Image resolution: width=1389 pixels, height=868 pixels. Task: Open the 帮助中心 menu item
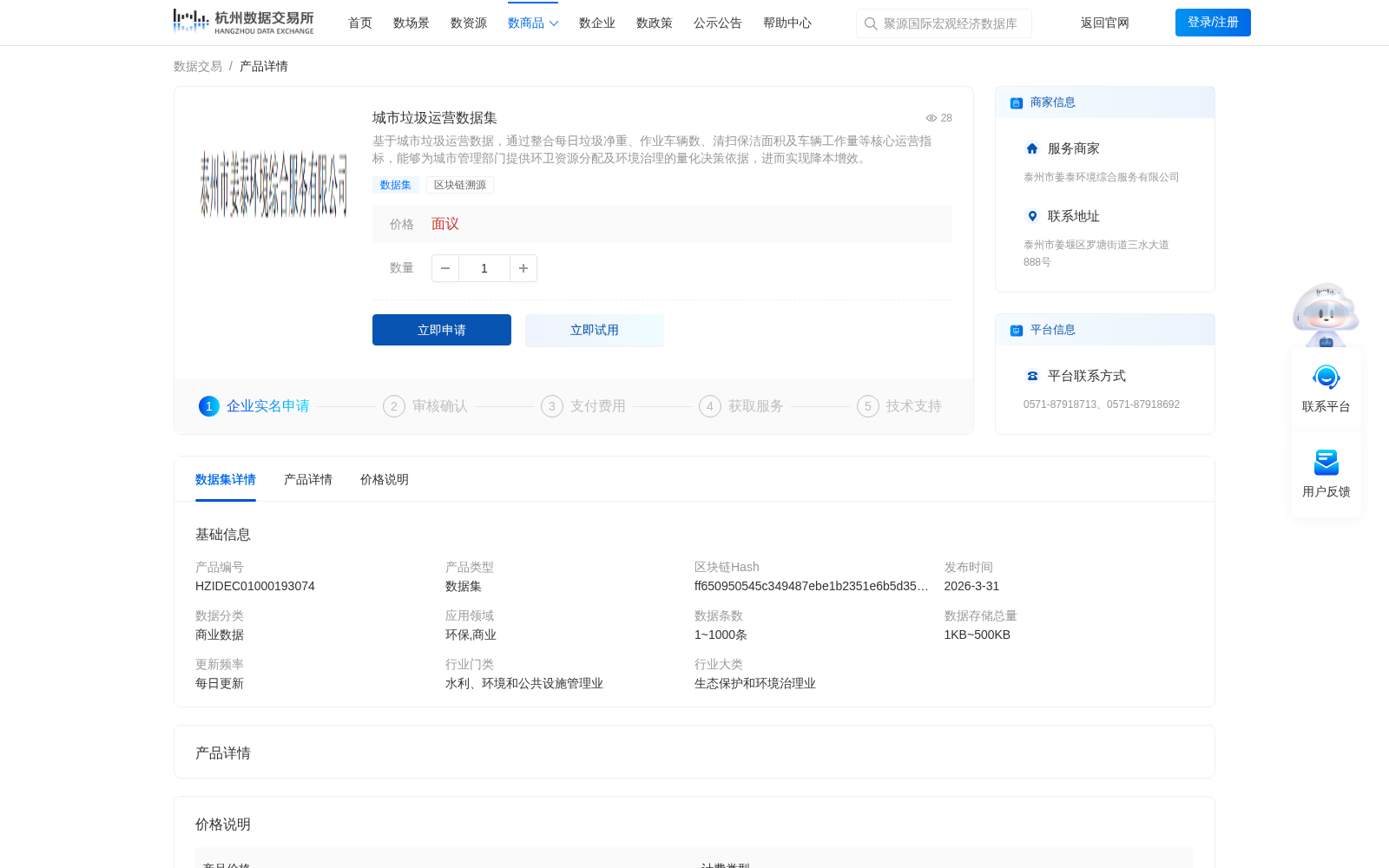coord(787,23)
